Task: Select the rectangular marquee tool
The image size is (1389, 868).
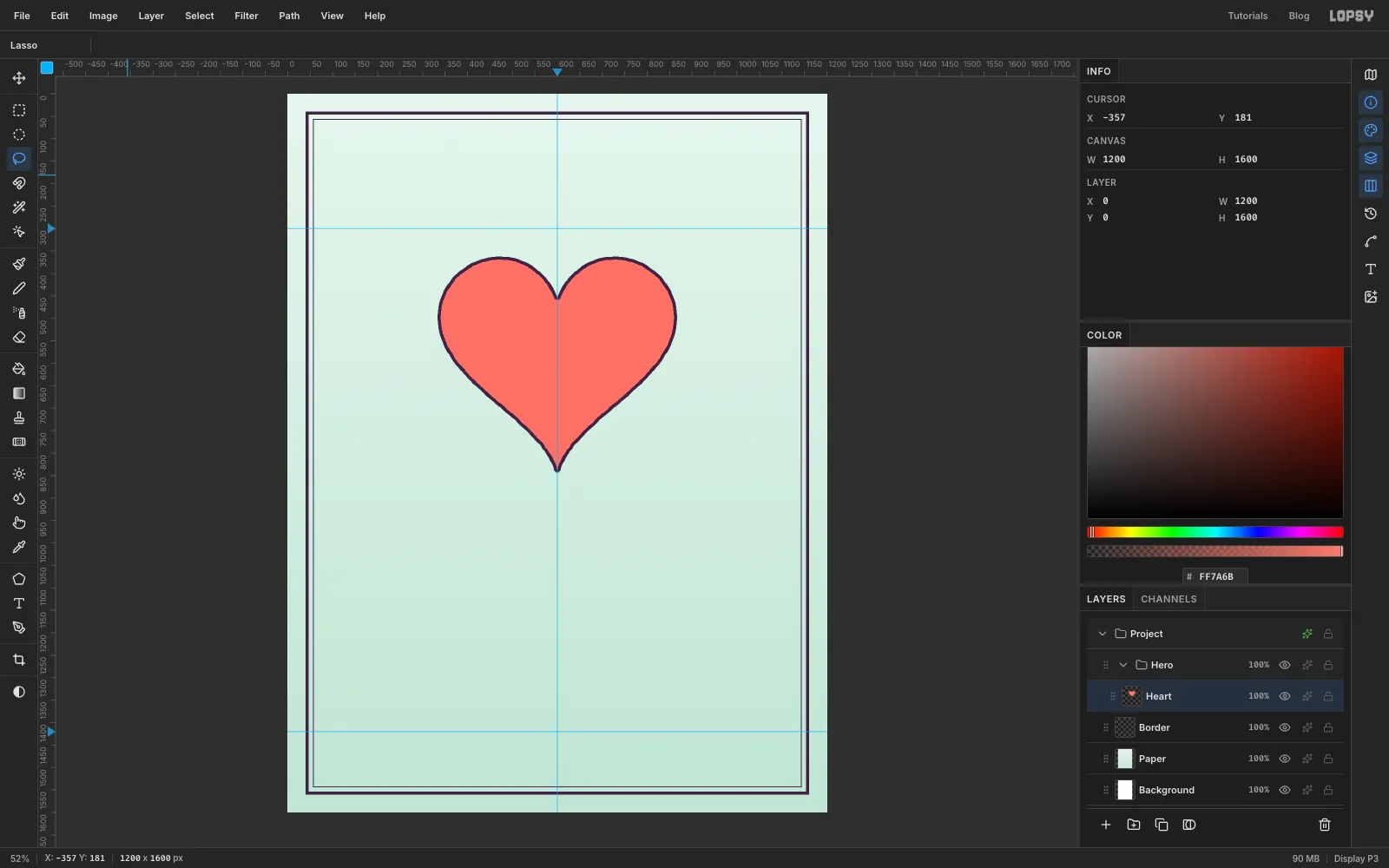Action: coord(19,110)
